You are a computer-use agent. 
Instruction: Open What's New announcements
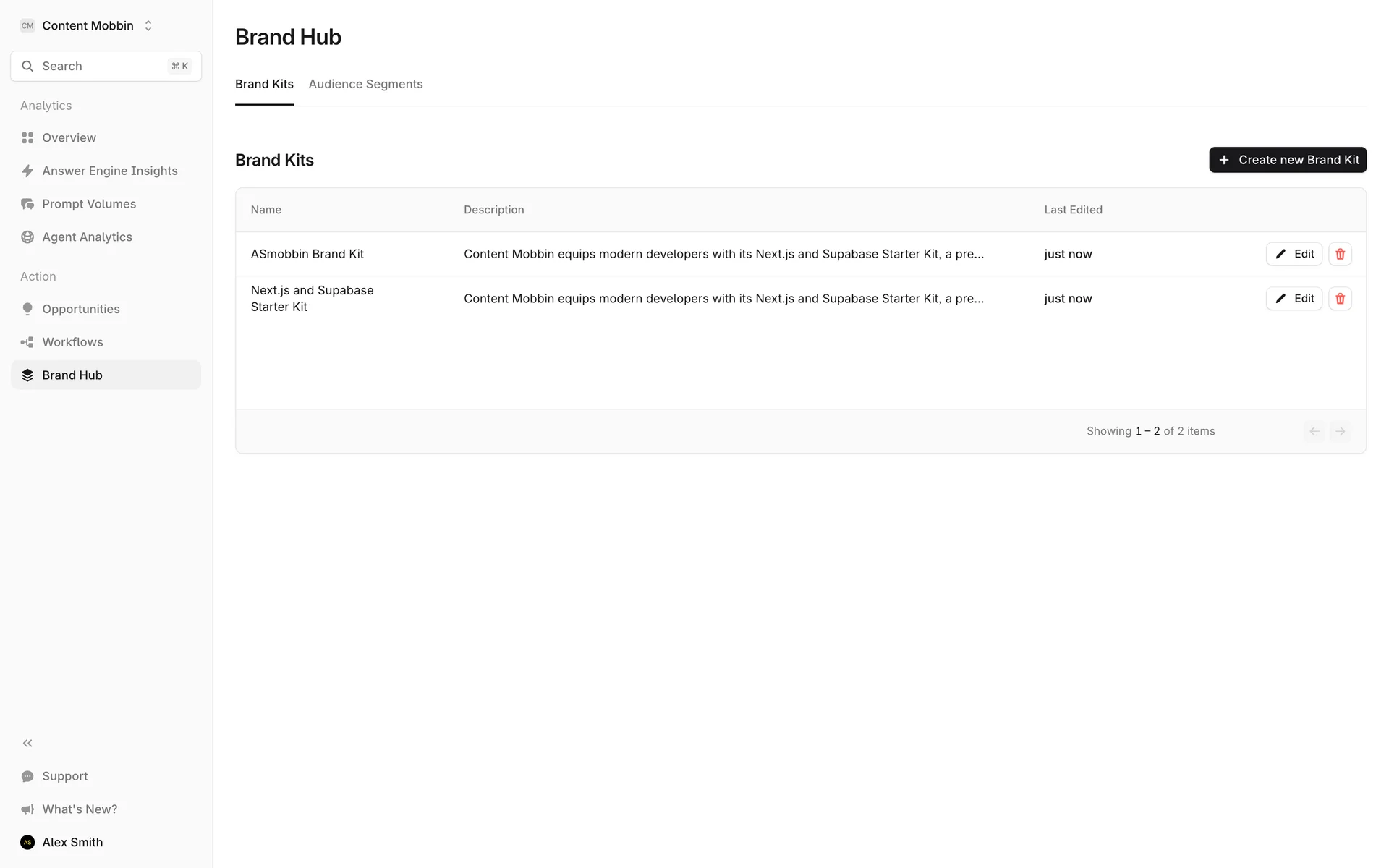coord(79,809)
